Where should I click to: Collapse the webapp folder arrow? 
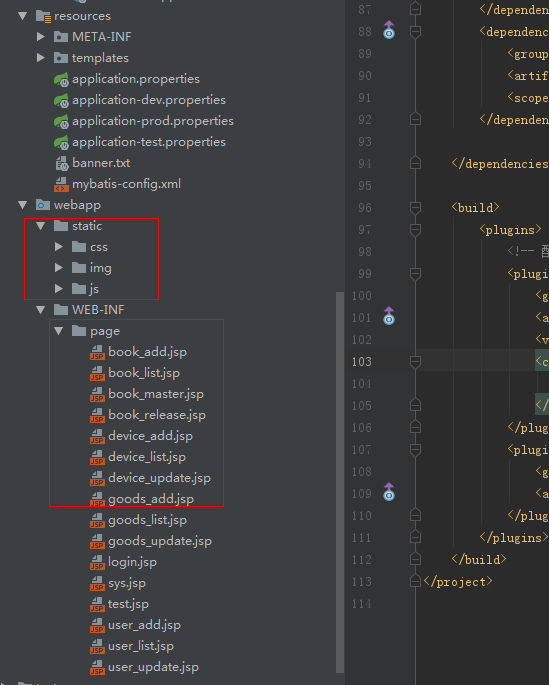coord(23,205)
